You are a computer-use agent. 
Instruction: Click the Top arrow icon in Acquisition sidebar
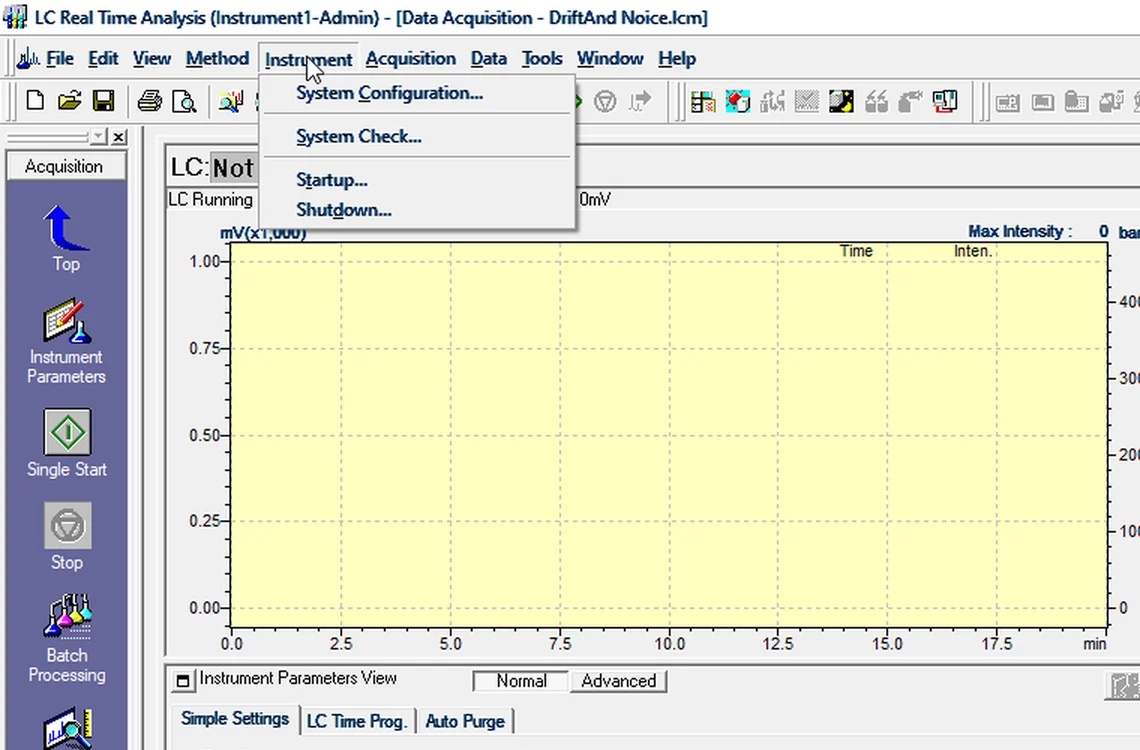66,238
